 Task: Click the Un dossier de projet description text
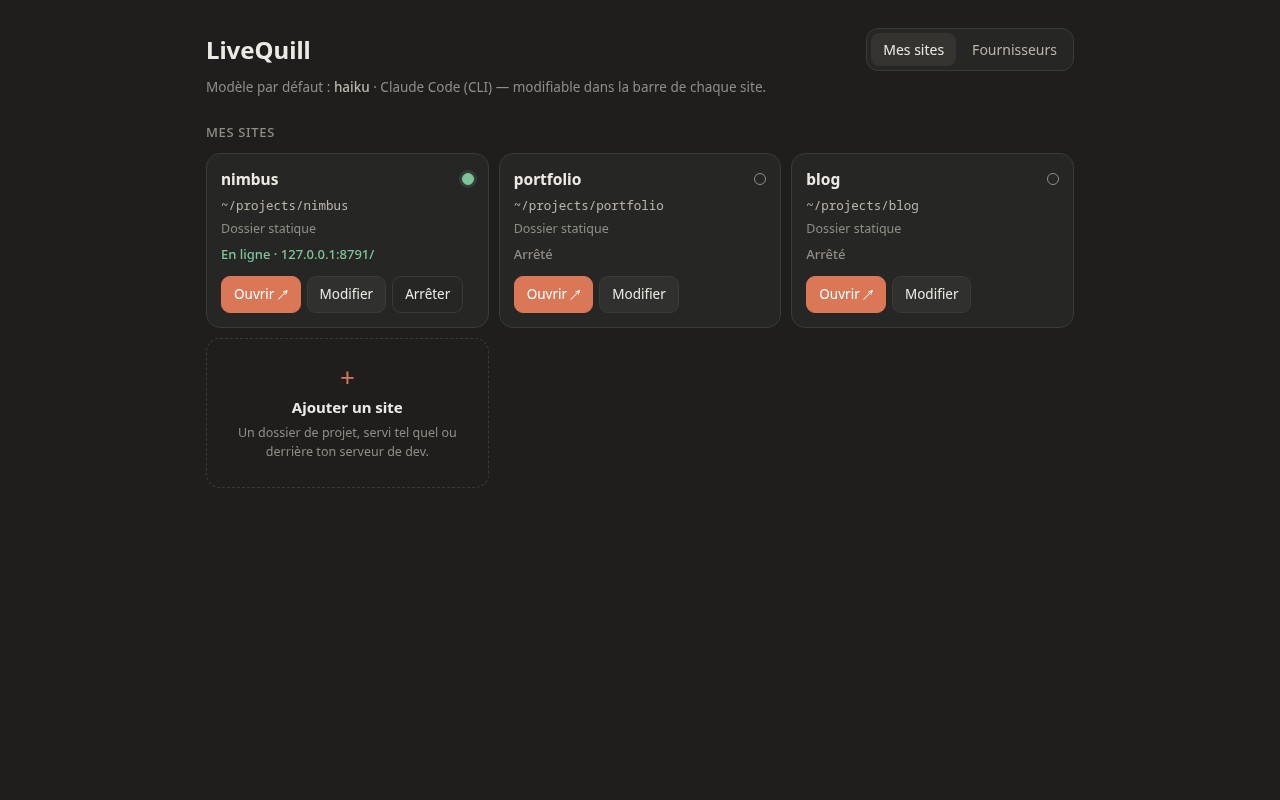click(347, 442)
